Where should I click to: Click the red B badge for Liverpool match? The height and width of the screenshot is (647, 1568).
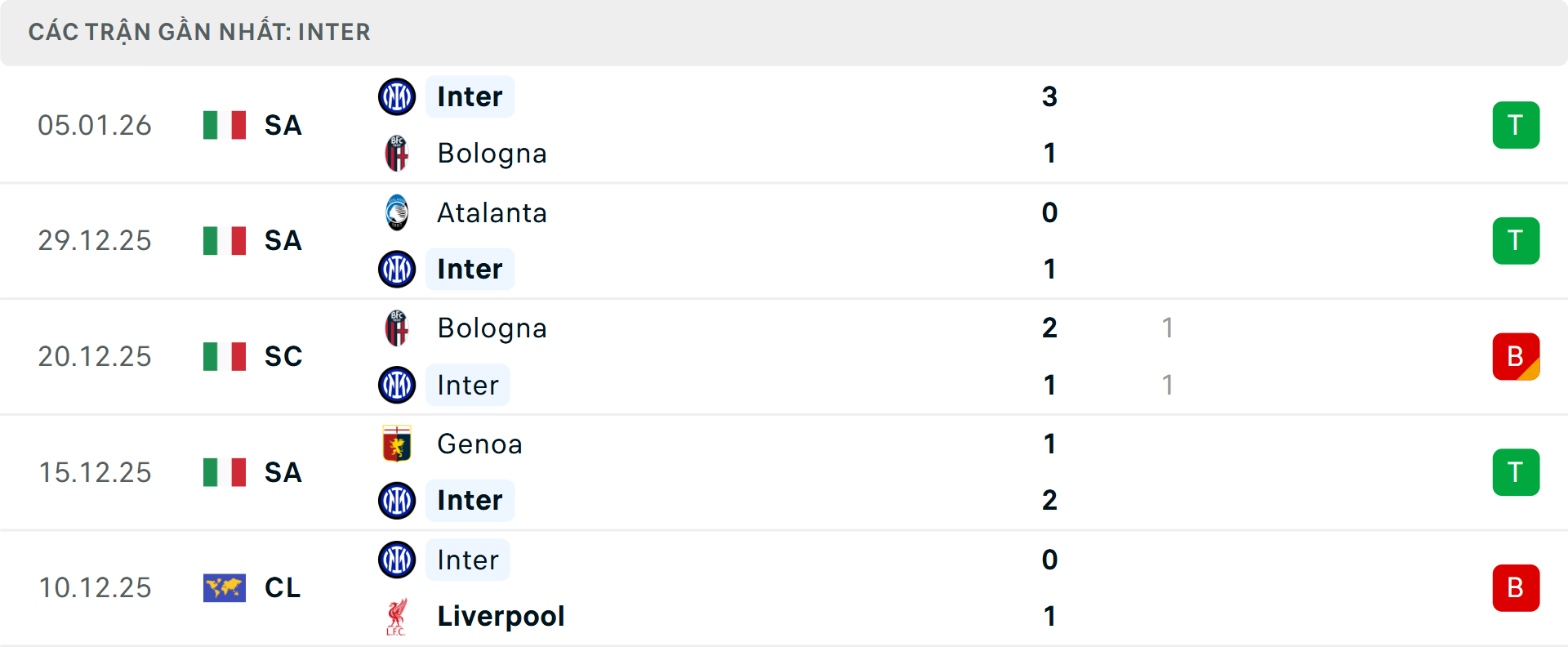(1516, 587)
